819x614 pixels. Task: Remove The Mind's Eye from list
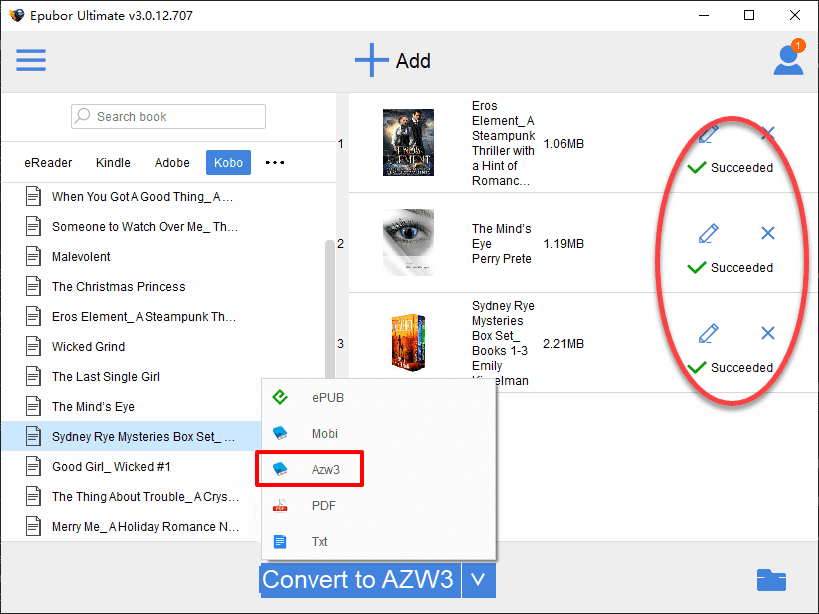(x=768, y=233)
